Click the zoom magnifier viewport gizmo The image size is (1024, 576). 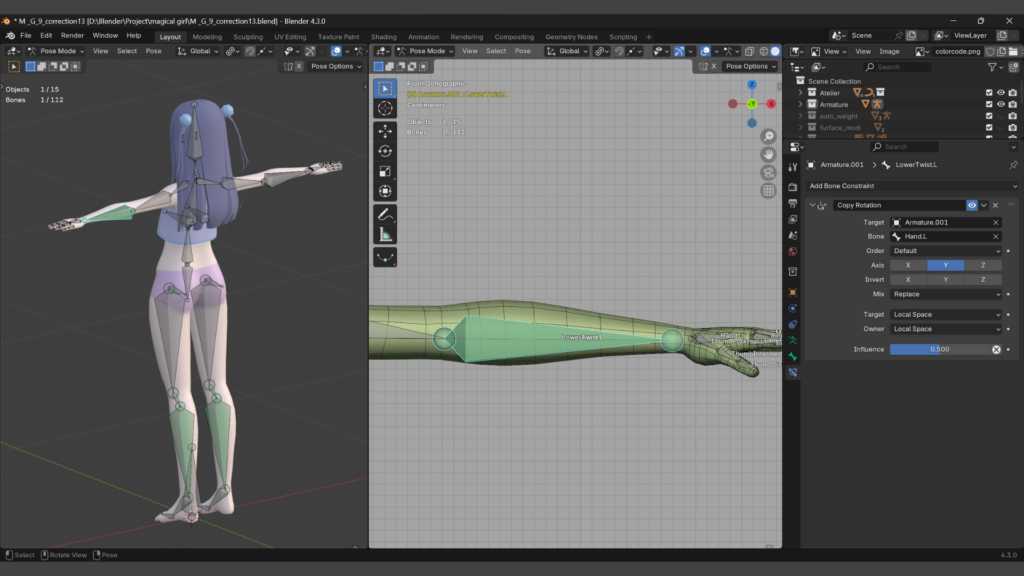pos(768,136)
